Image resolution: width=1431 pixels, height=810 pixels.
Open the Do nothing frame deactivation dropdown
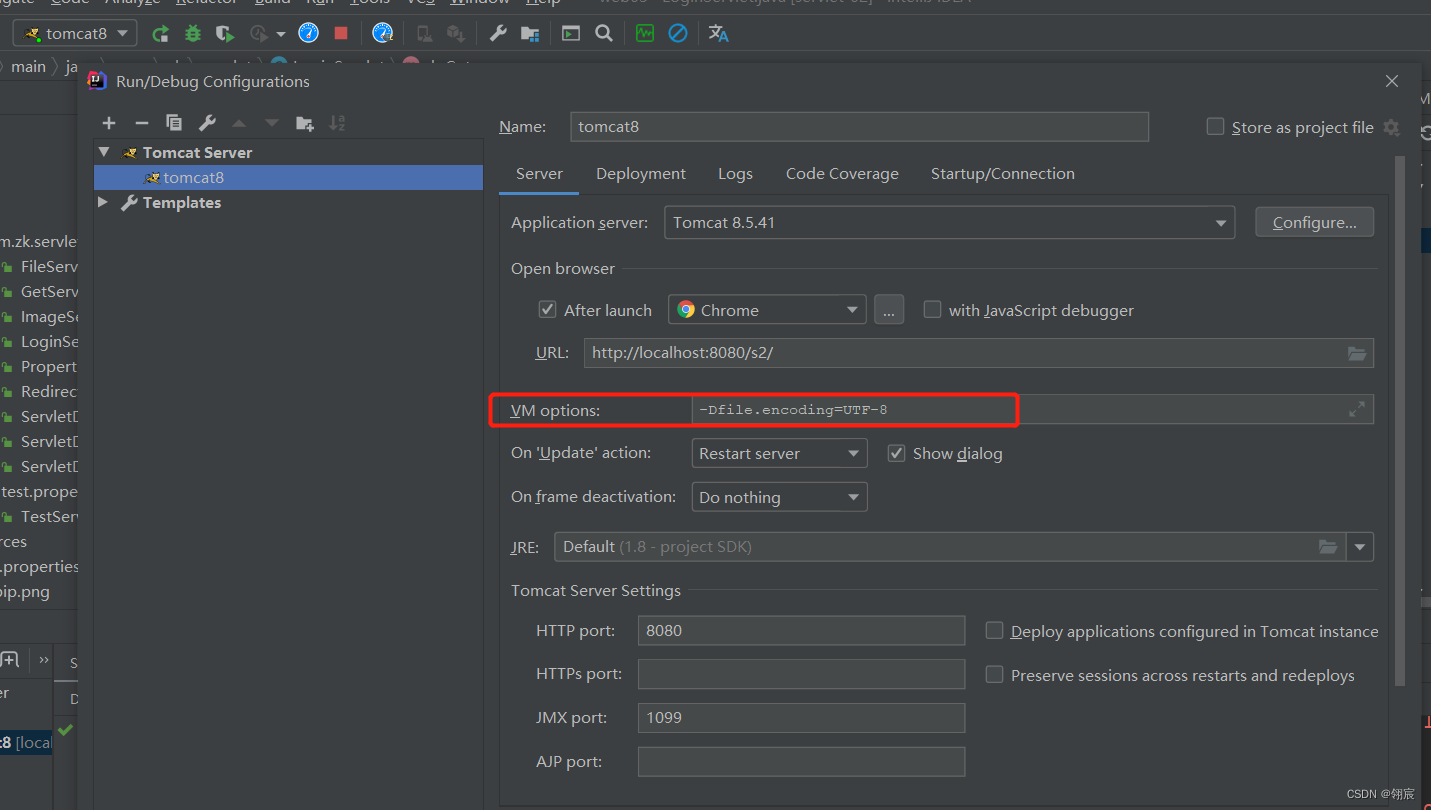(x=779, y=497)
